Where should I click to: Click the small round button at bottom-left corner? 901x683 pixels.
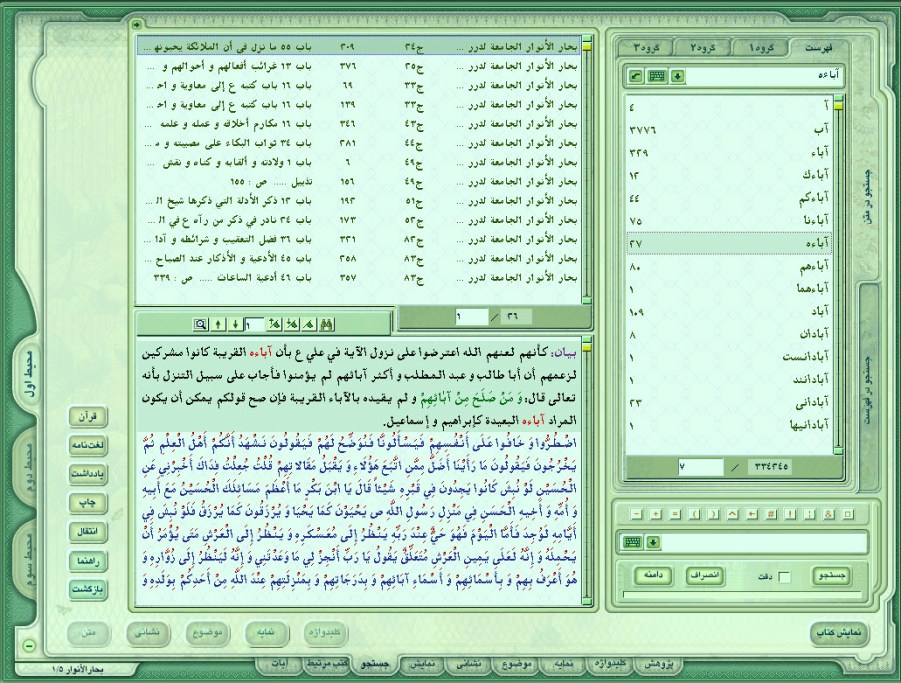click(x=29, y=646)
